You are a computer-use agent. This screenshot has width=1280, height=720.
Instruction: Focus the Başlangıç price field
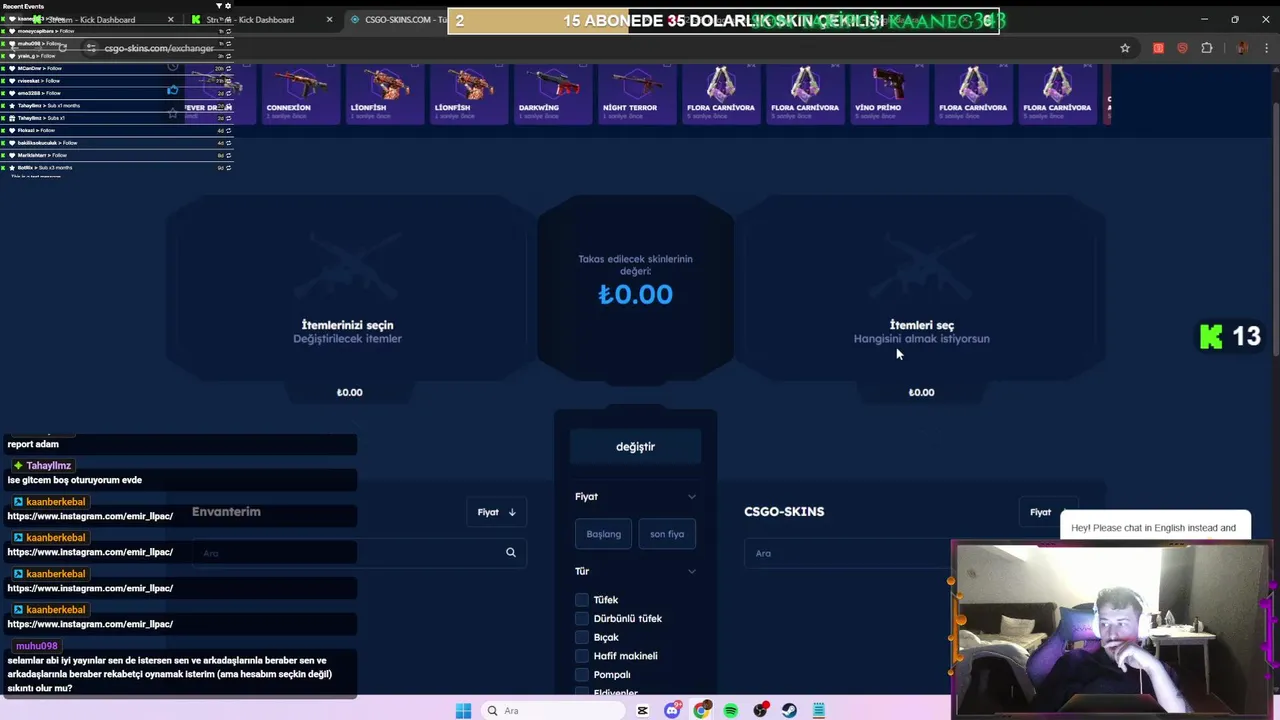tap(603, 534)
